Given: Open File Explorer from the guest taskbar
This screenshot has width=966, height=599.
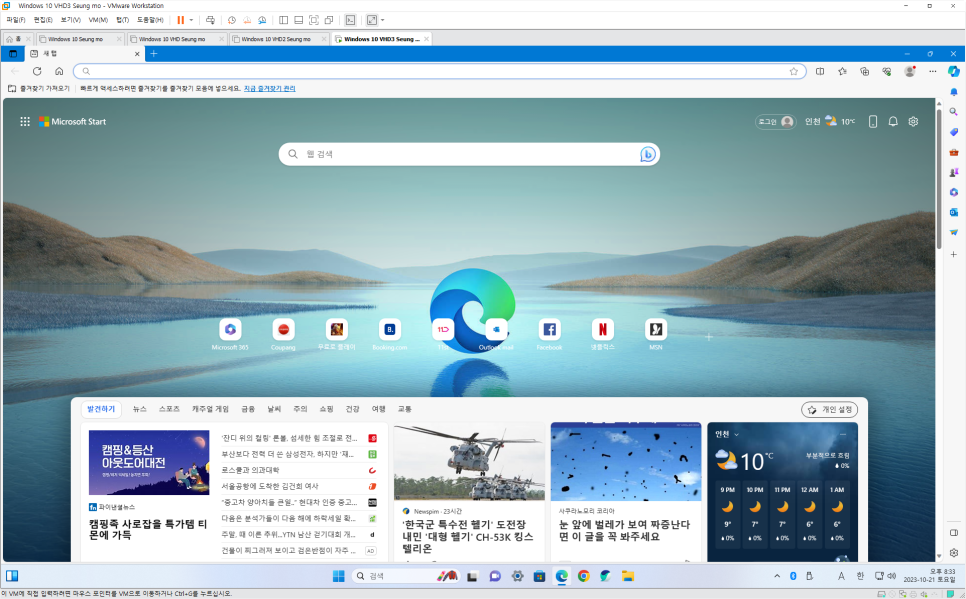Looking at the screenshot, I should [x=628, y=576].
